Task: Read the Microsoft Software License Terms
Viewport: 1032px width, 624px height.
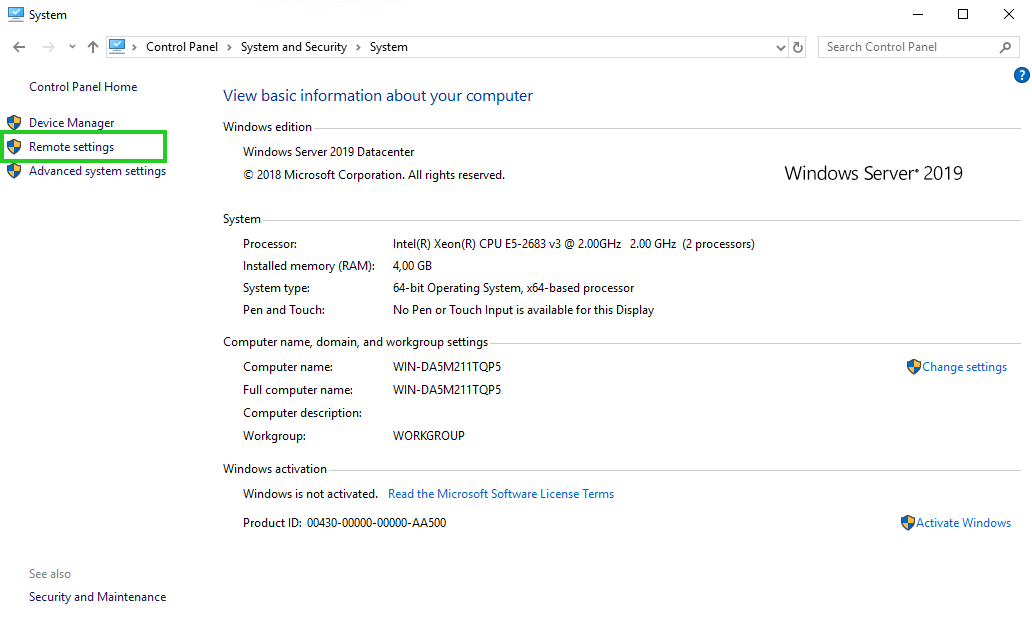Action: pos(501,494)
